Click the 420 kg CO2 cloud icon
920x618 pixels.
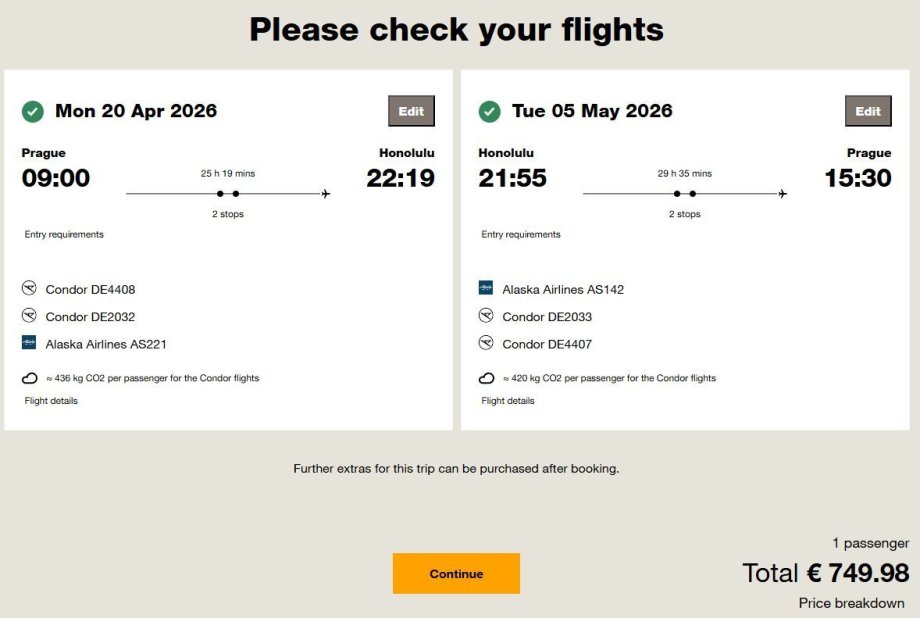[486, 379]
